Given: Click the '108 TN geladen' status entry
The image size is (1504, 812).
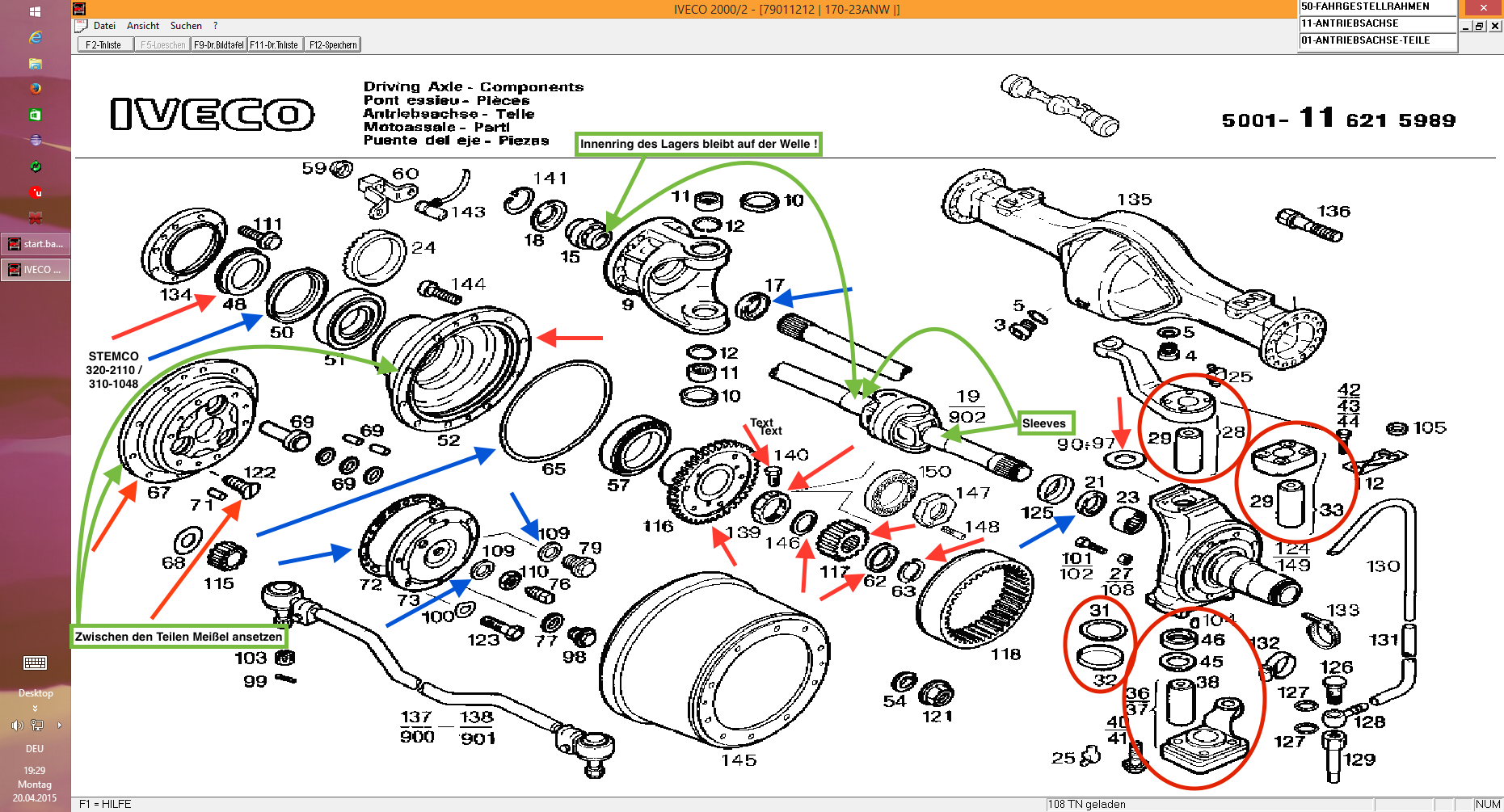Looking at the screenshot, I should [x=1087, y=804].
